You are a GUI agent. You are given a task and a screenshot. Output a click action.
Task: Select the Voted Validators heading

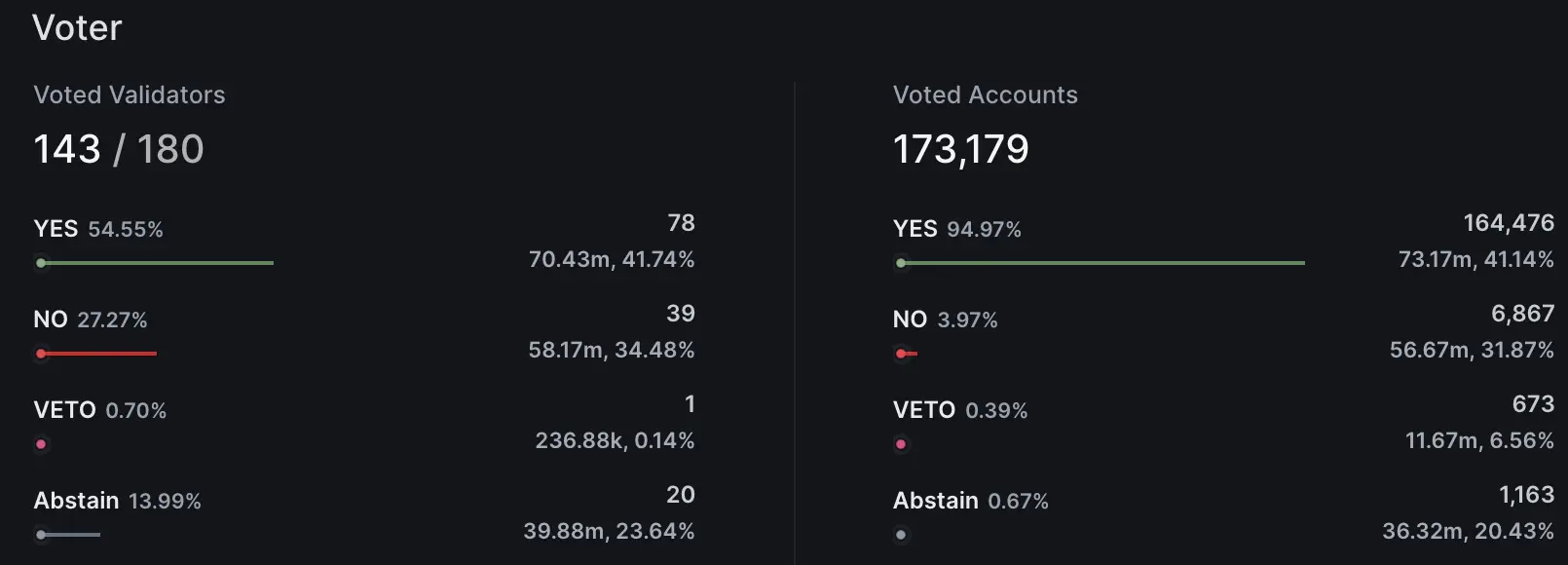pyautogui.click(x=130, y=94)
